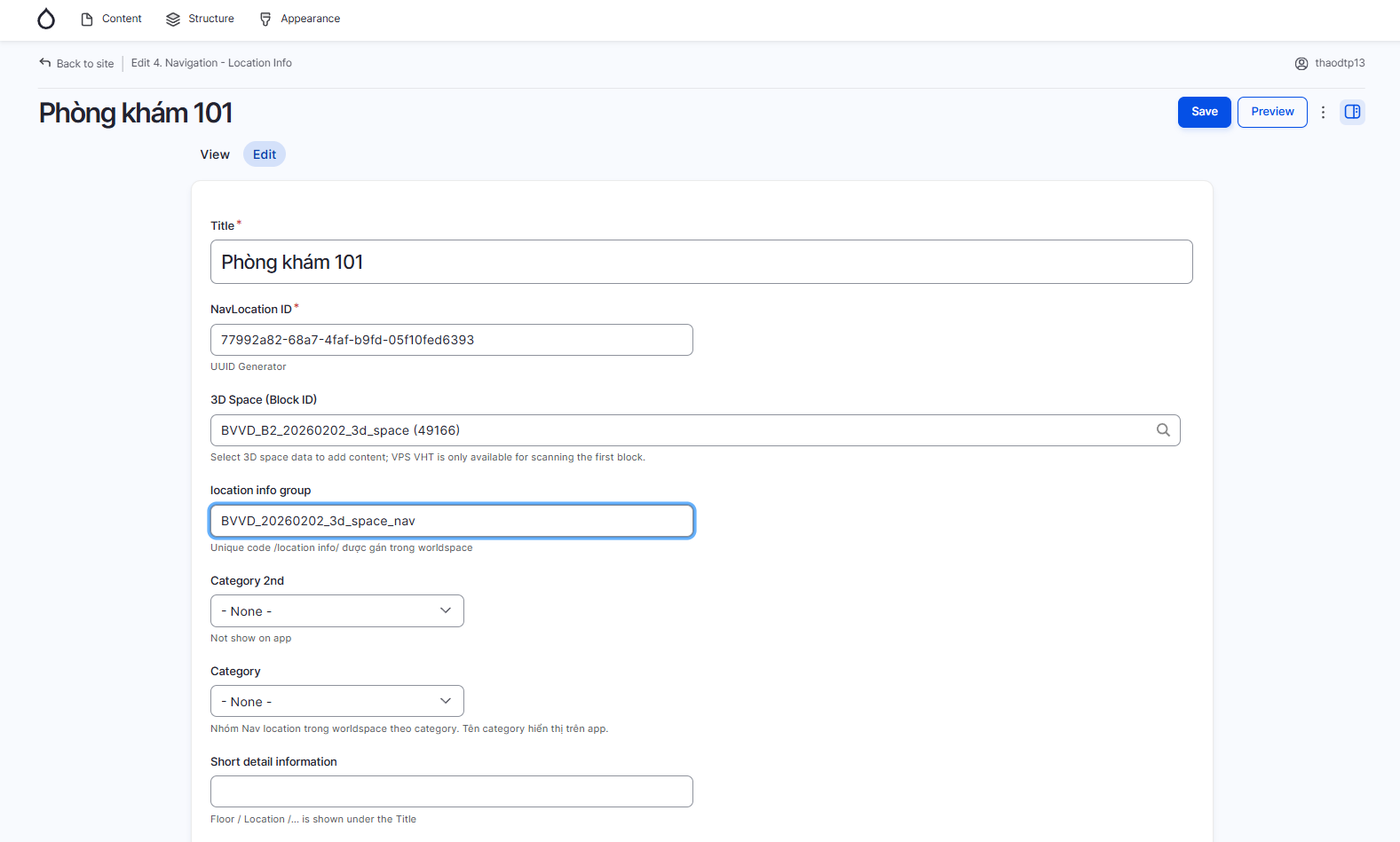Open the three-dot more actions menu
1400x842 pixels.
(1323, 112)
